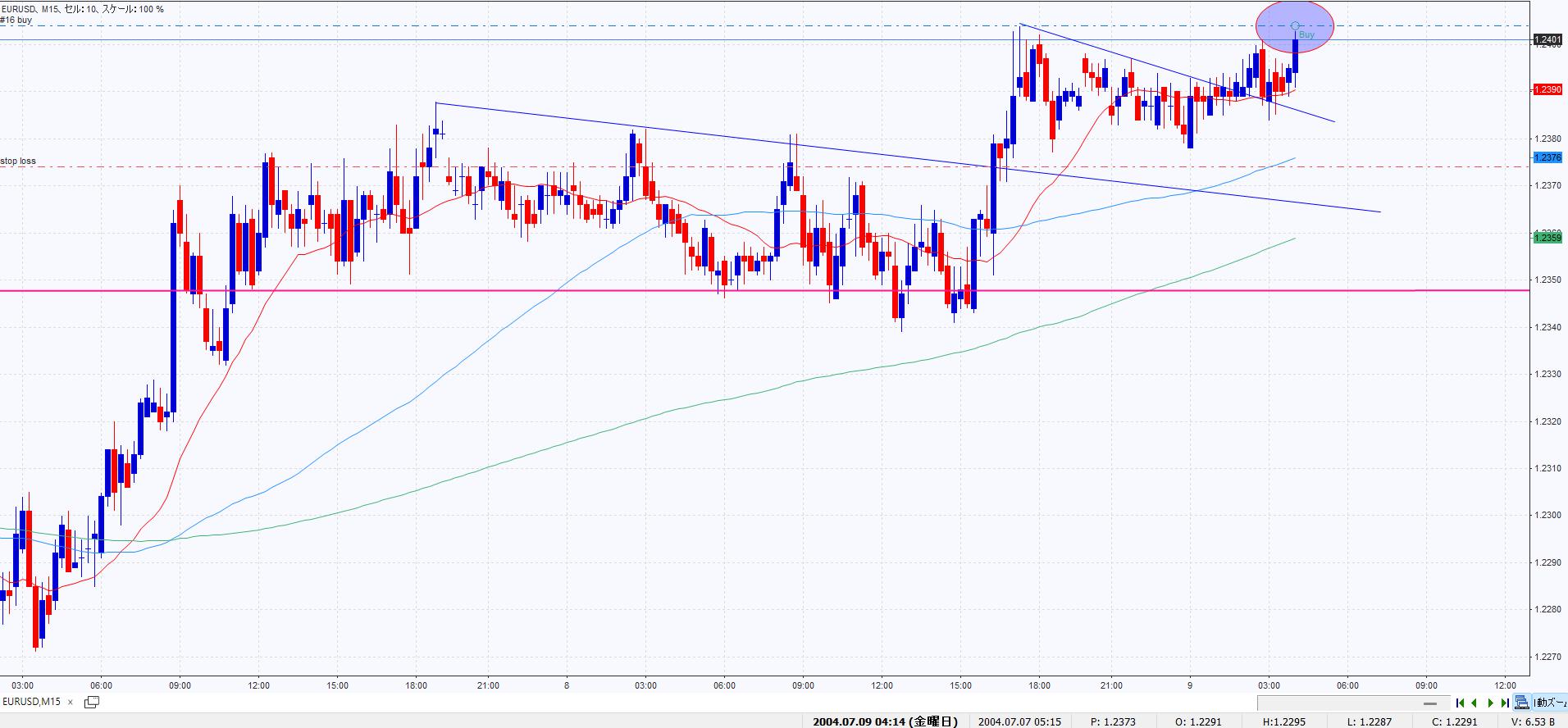1568x728 pixels.
Task: Select the #16 buy order label
Action: pos(16,20)
